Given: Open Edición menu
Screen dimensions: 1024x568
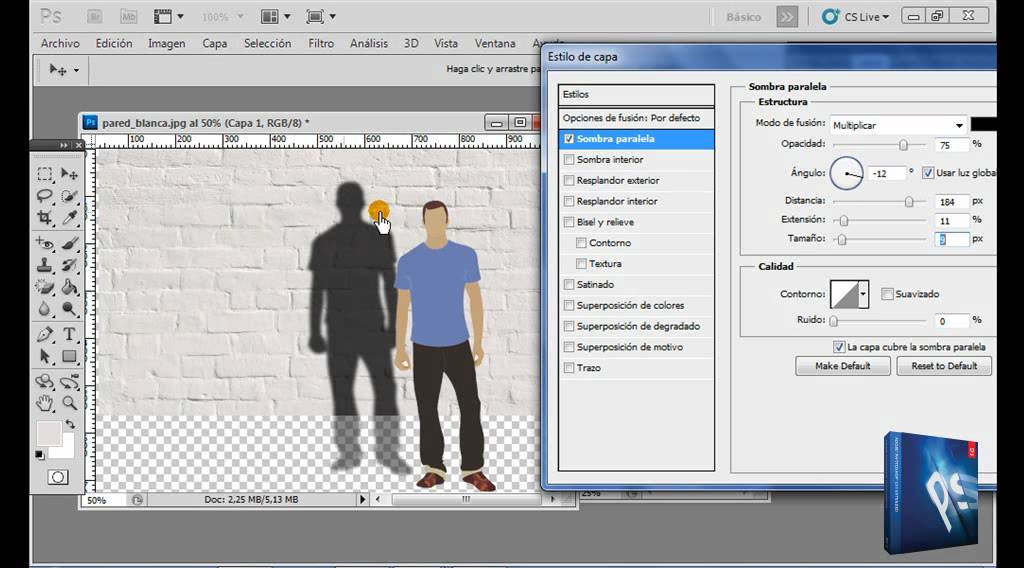Looking at the screenshot, I should pyautogui.click(x=114, y=43).
